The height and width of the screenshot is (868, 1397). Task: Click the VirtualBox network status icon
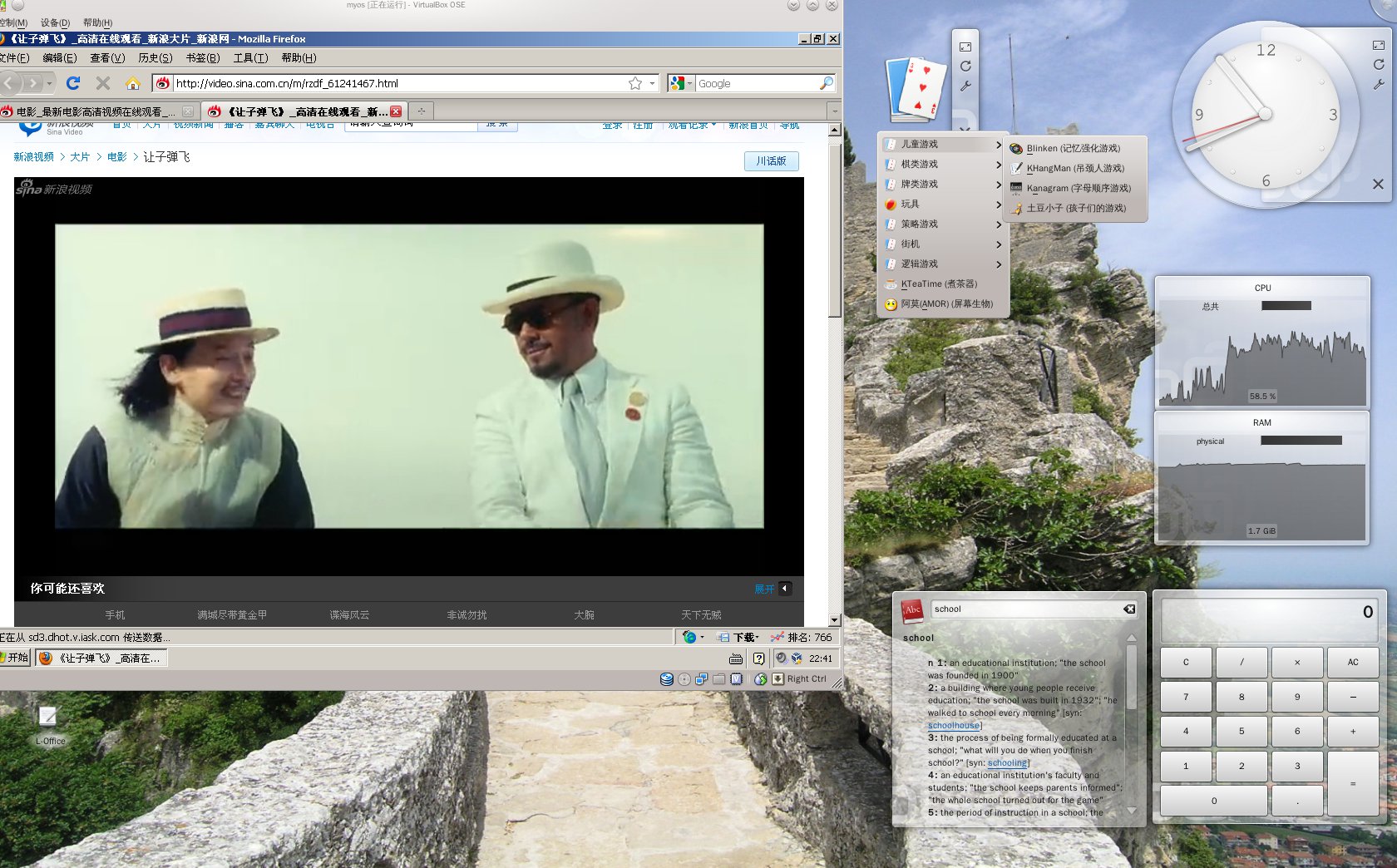coord(702,679)
